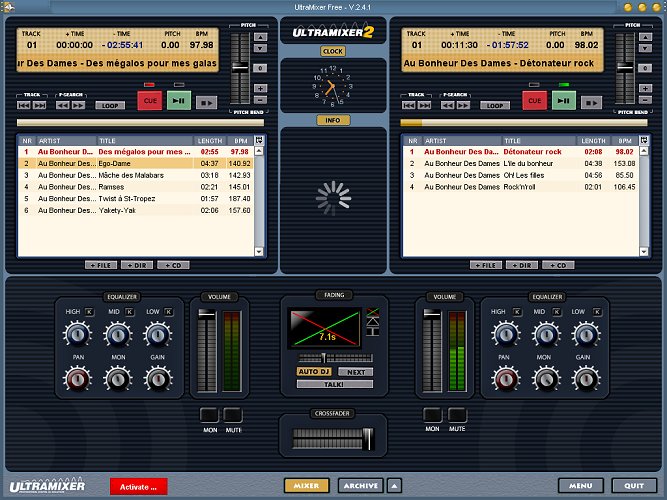667x500 pixels.
Task: Select Oh! Les filles in right playlist
Action: pyautogui.click(x=521, y=175)
